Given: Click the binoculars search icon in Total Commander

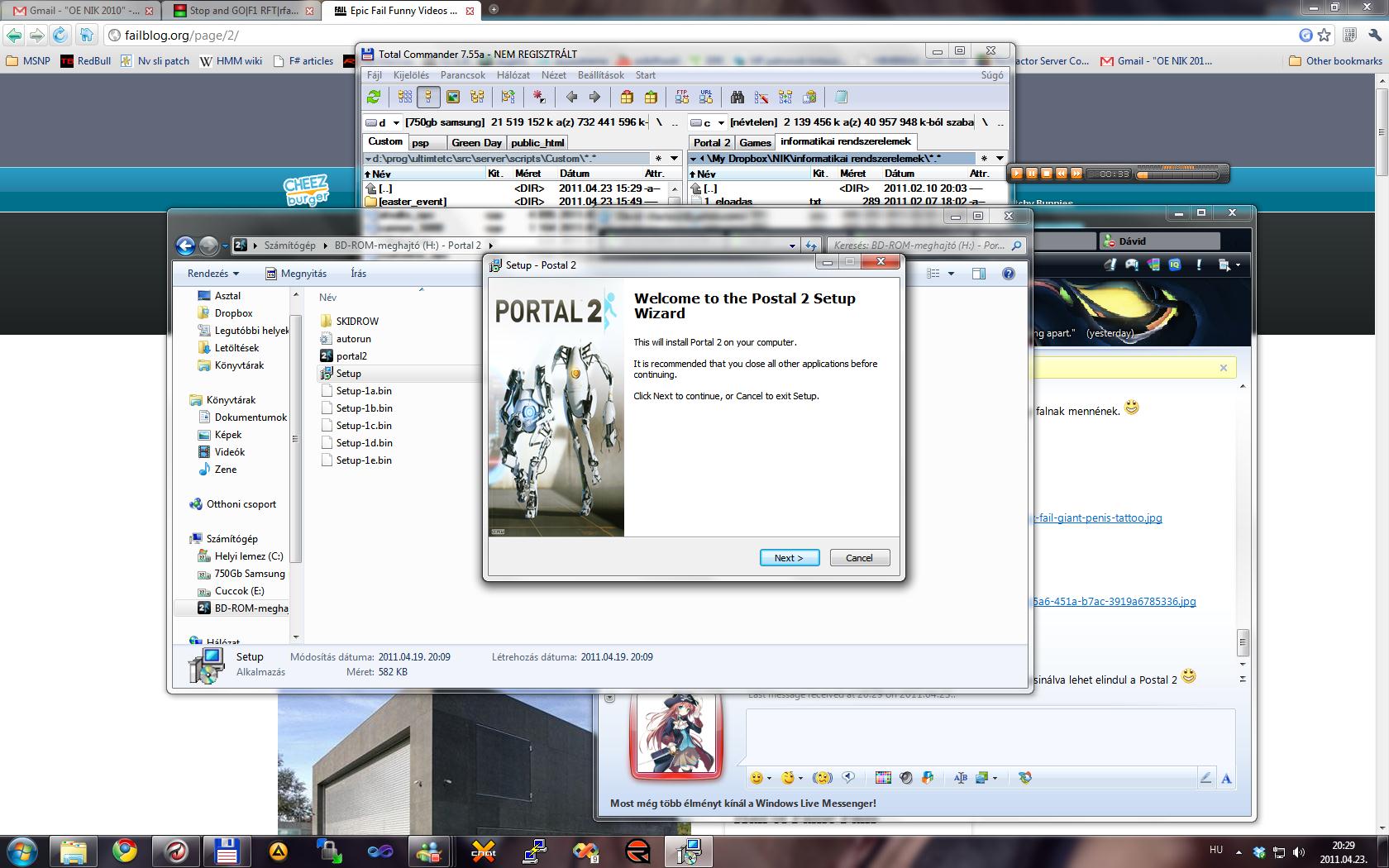Looking at the screenshot, I should tap(737, 97).
